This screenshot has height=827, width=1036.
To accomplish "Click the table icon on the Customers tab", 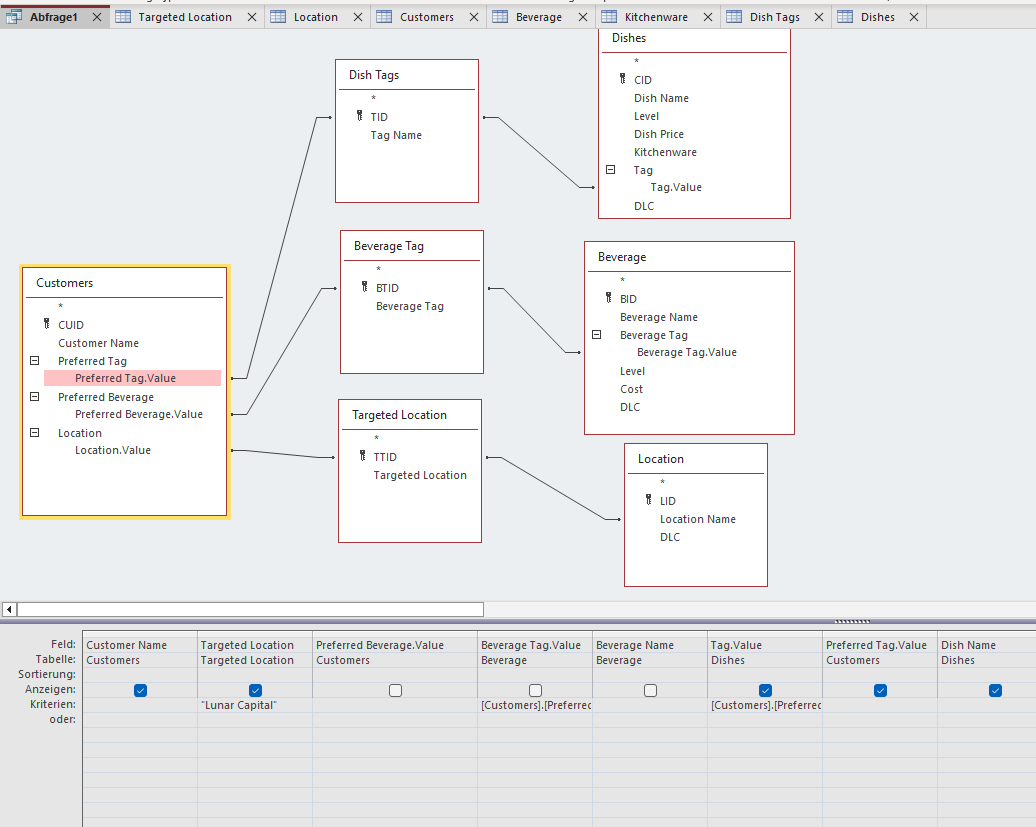I will point(384,17).
